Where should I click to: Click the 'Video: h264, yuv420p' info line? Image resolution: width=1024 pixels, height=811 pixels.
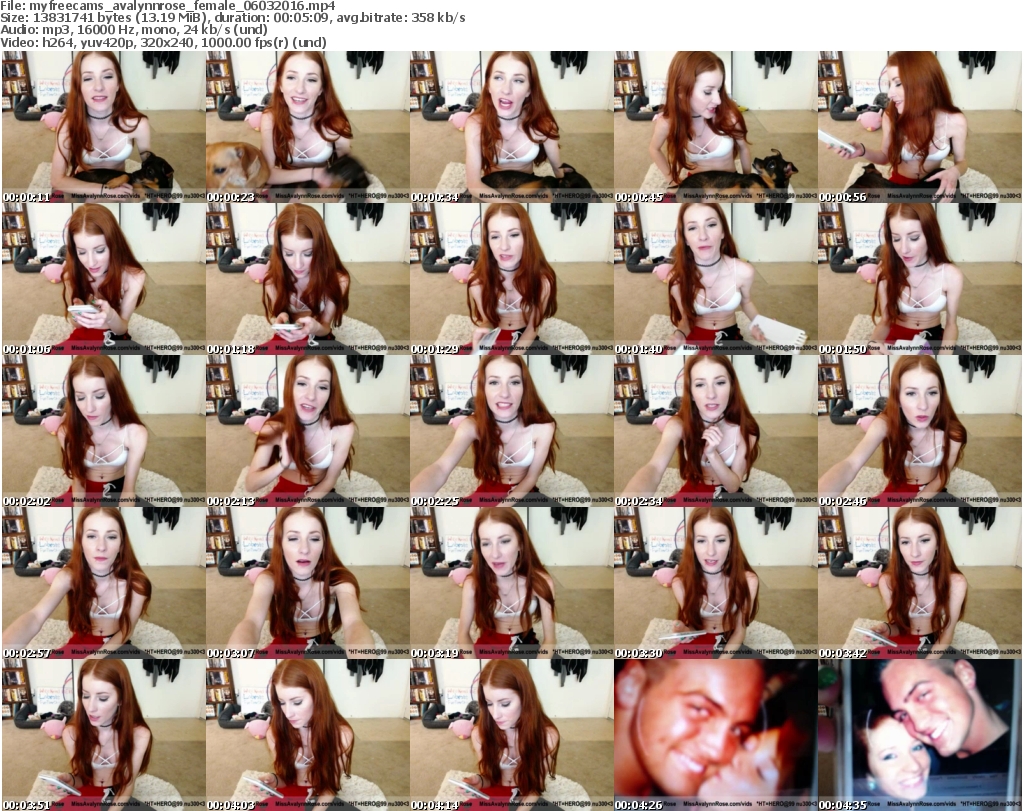(163, 42)
